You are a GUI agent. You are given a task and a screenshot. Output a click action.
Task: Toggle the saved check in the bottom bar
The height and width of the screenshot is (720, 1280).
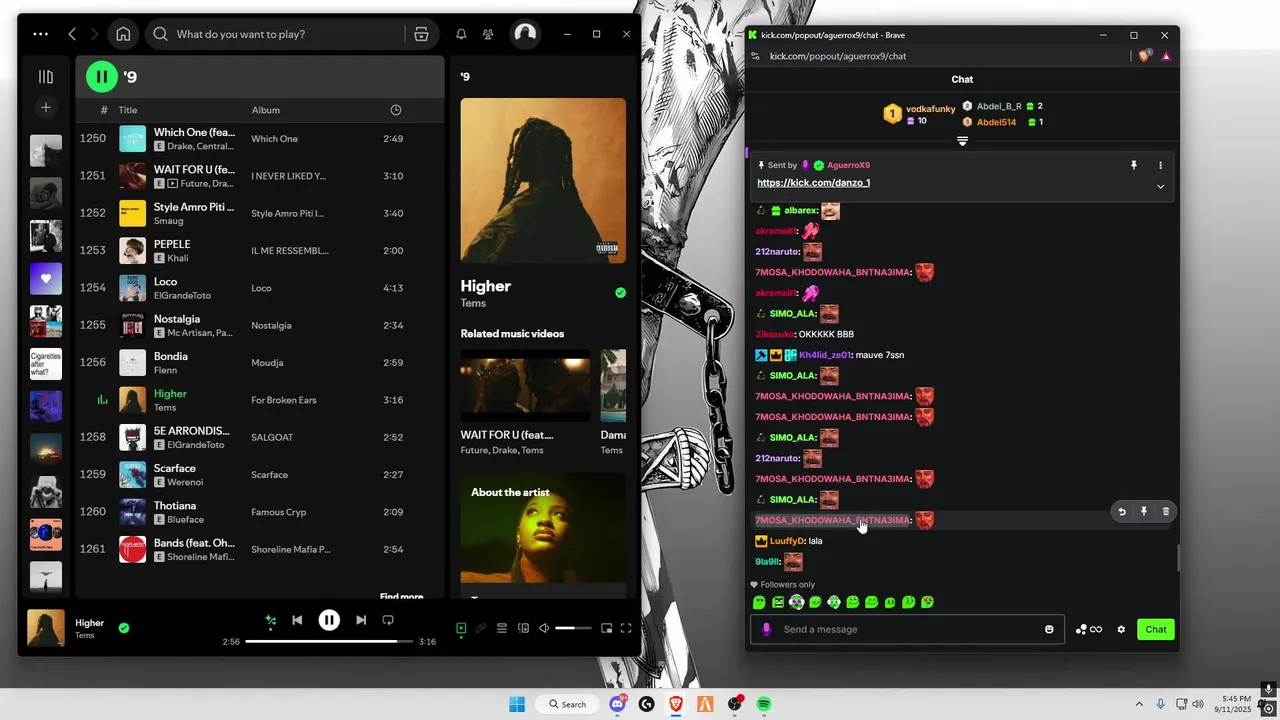point(124,628)
